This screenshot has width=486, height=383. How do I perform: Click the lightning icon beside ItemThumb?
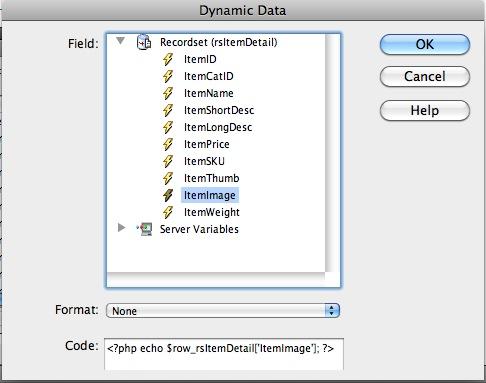[168, 178]
